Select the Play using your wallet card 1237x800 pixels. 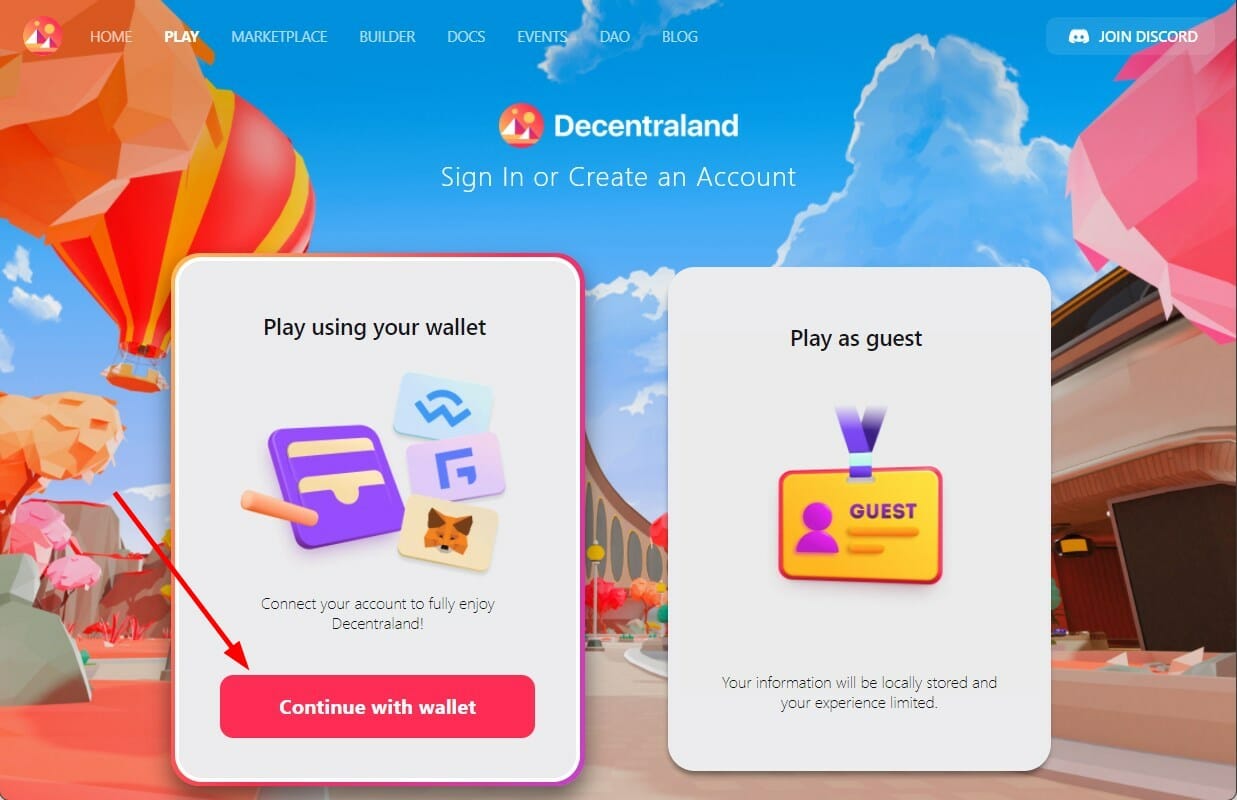(x=377, y=519)
